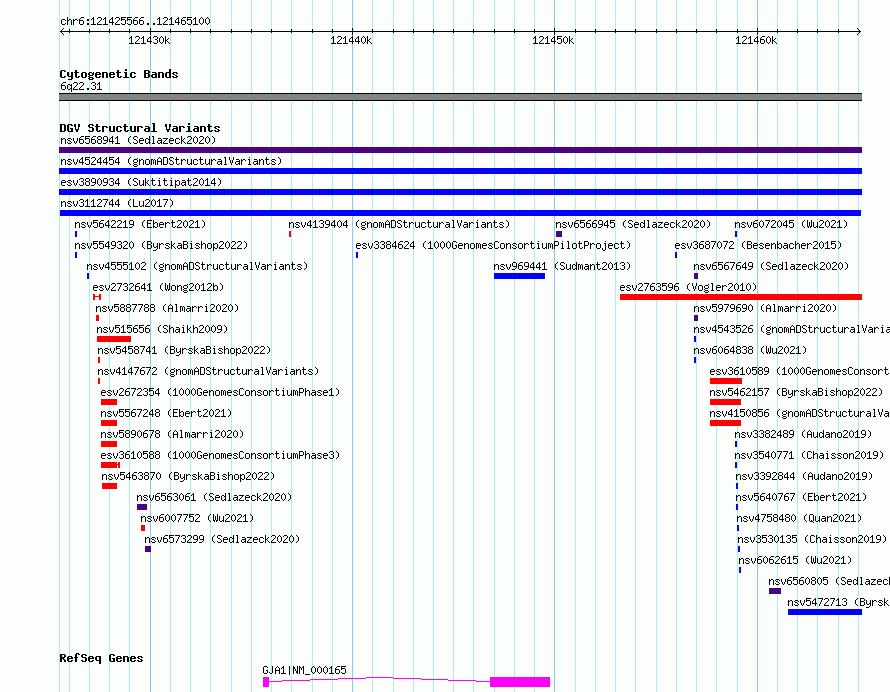Click esv2732641 (Wong2012b) label
890x692 pixels.
pos(158,287)
